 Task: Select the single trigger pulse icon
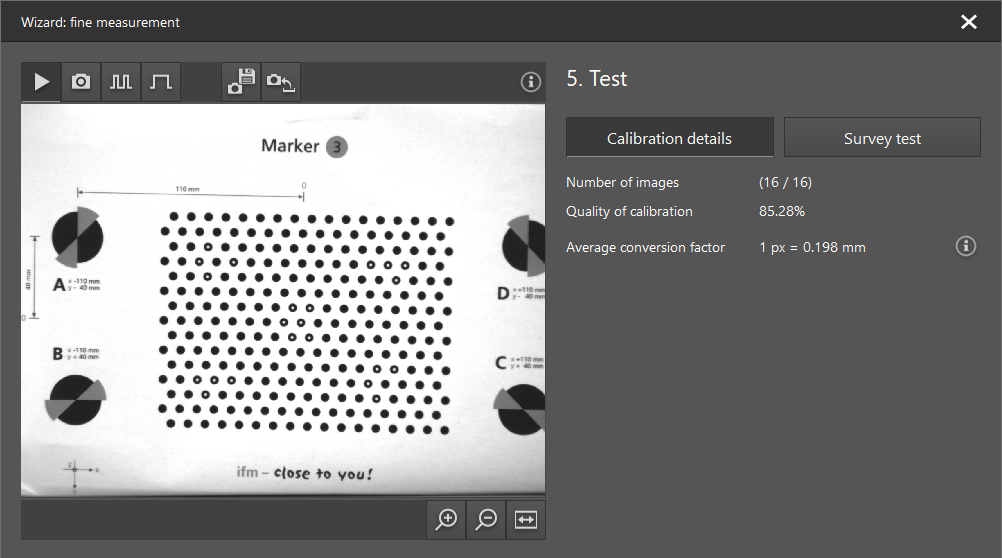click(x=161, y=82)
